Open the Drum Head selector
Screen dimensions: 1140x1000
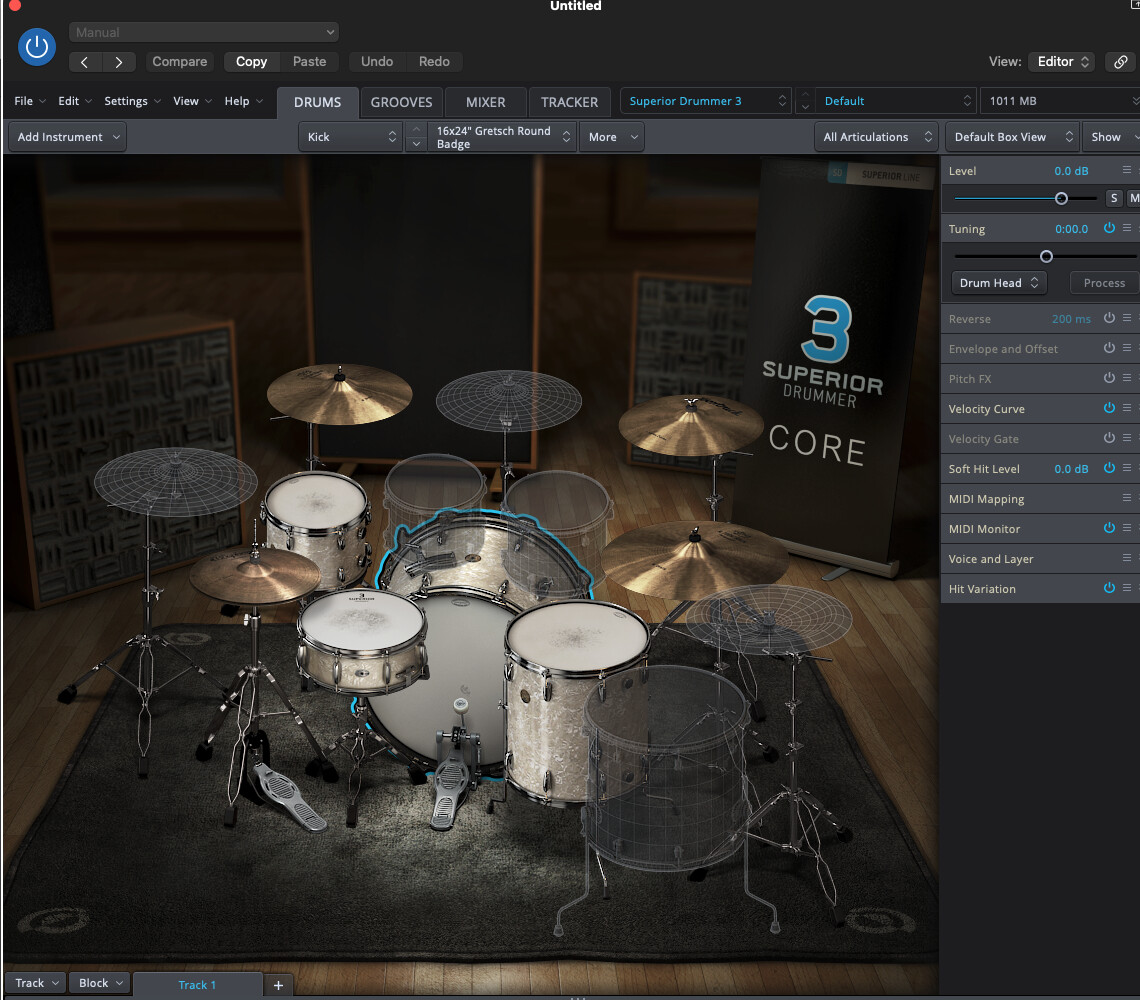point(999,283)
